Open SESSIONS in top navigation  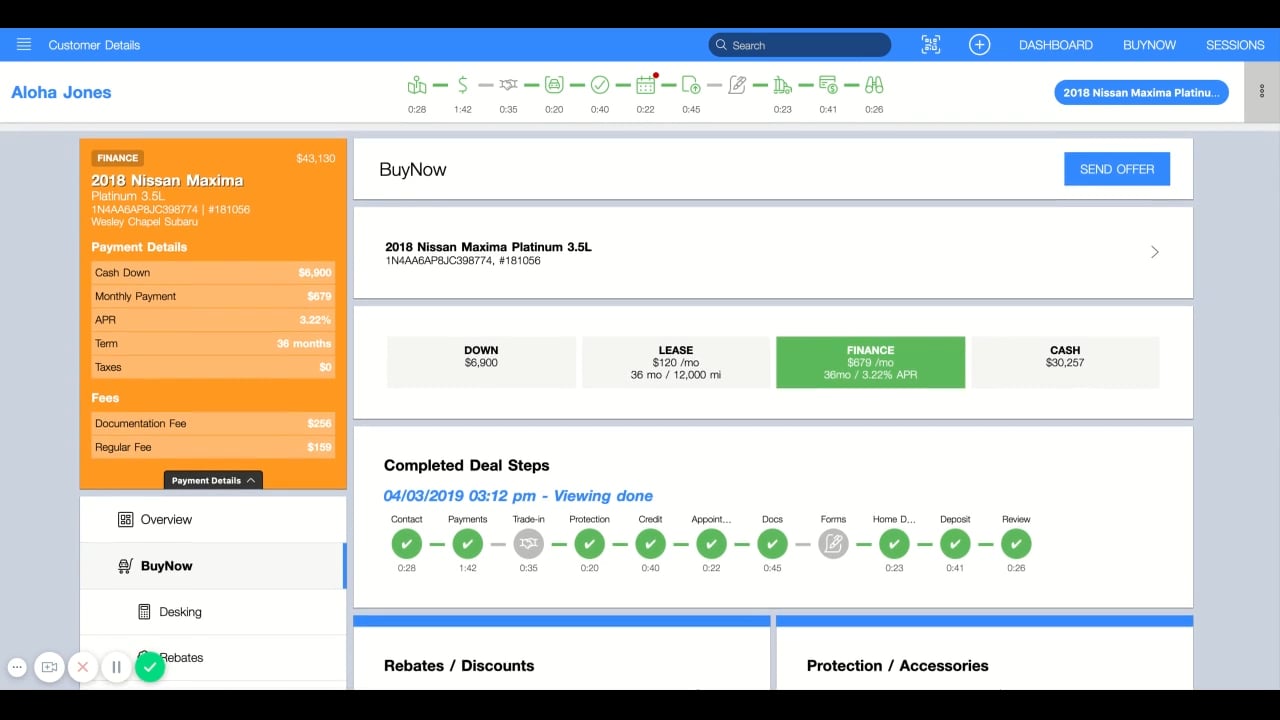[1235, 45]
